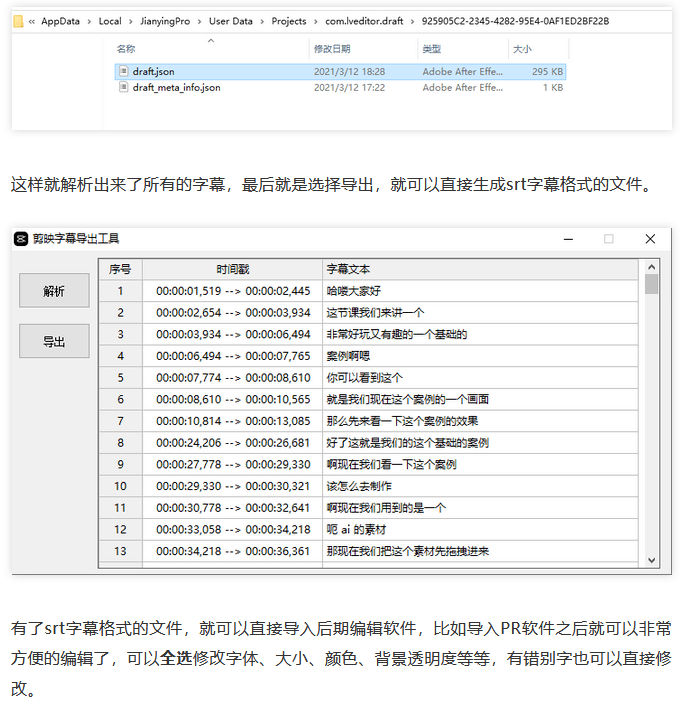Sort files by 名称 column
The image size is (681, 712).
pyautogui.click(x=126, y=49)
